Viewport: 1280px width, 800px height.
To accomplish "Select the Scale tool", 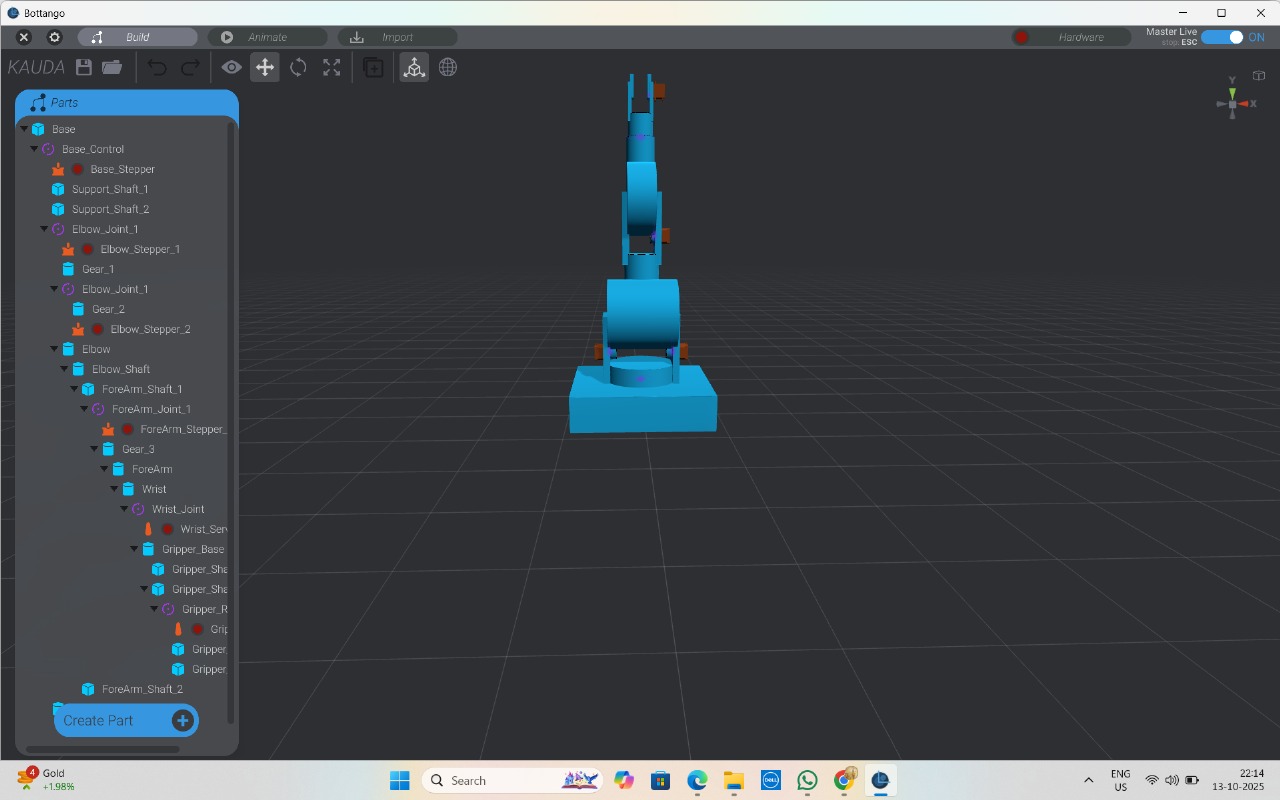I will 331,67.
